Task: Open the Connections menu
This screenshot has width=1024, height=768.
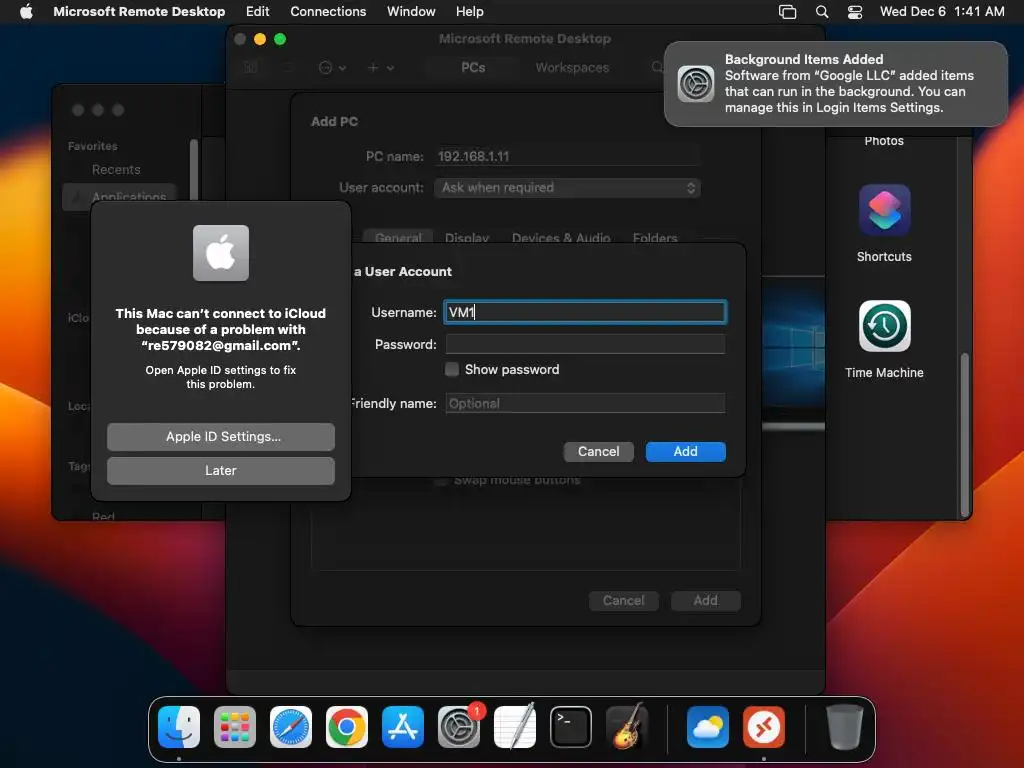Action: pyautogui.click(x=328, y=11)
